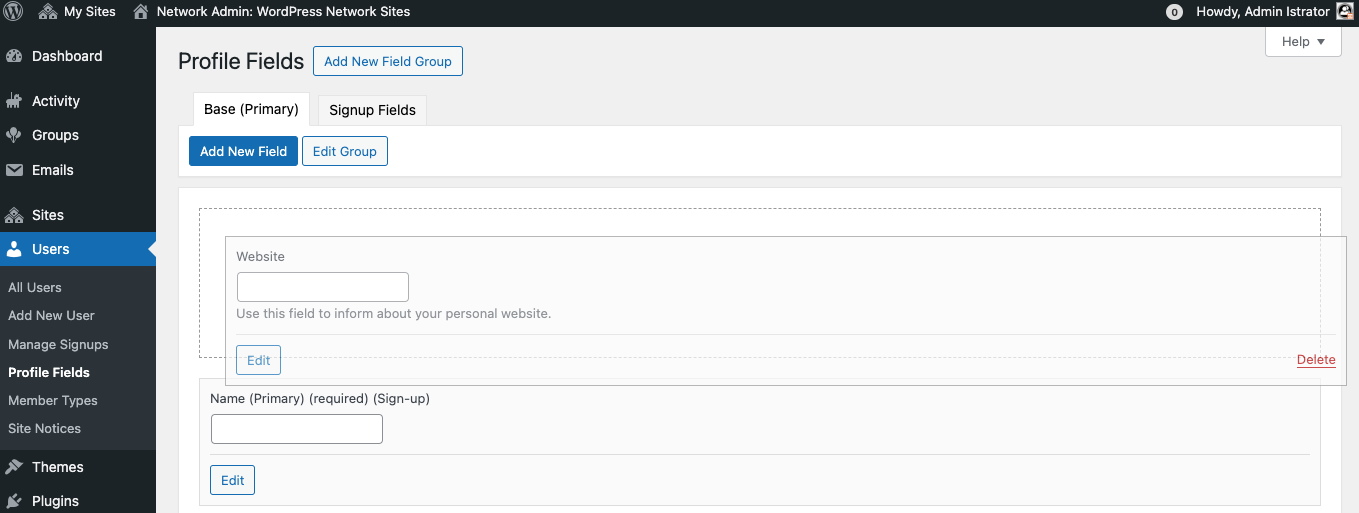Click the Emails envelope icon

click(x=14, y=170)
